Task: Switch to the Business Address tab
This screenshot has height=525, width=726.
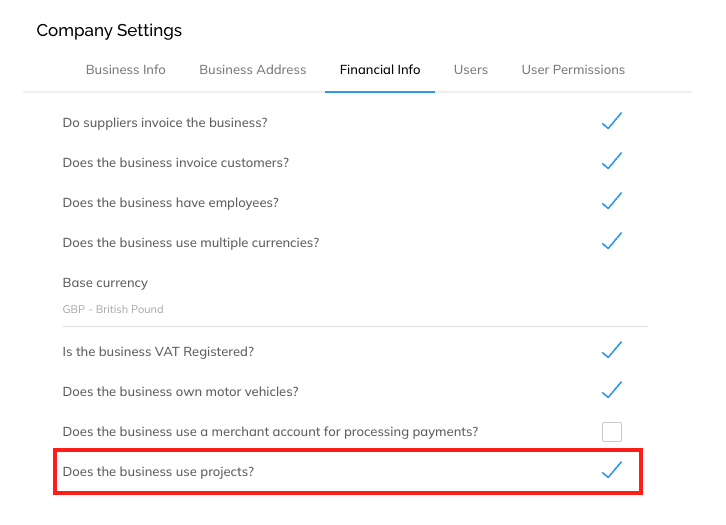Action: [x=253, y=69]
